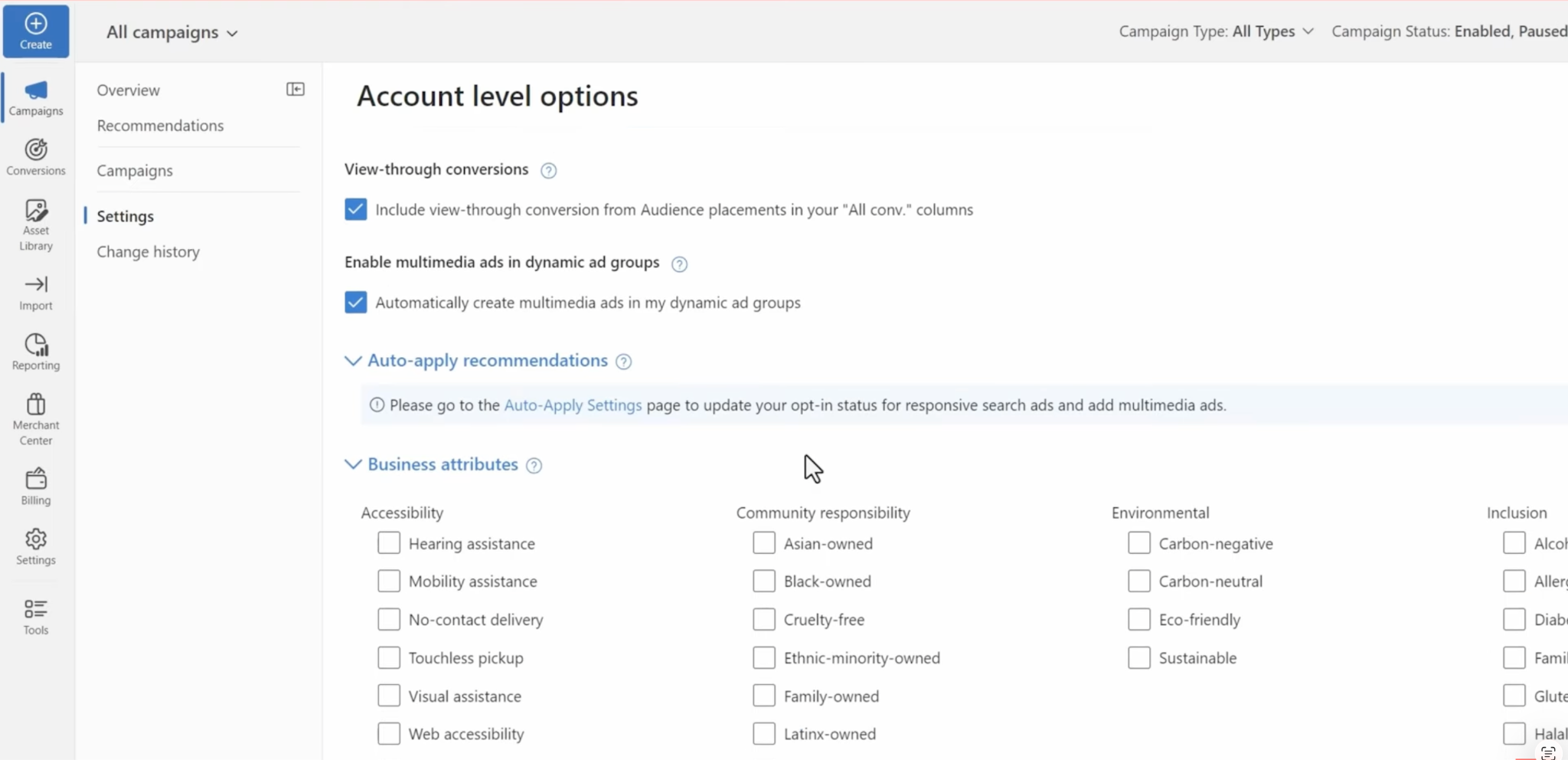This screenshot has width=1568, height=760.
Task: Check the Eco-friendly checkbox
Action: click(1139, 619)
